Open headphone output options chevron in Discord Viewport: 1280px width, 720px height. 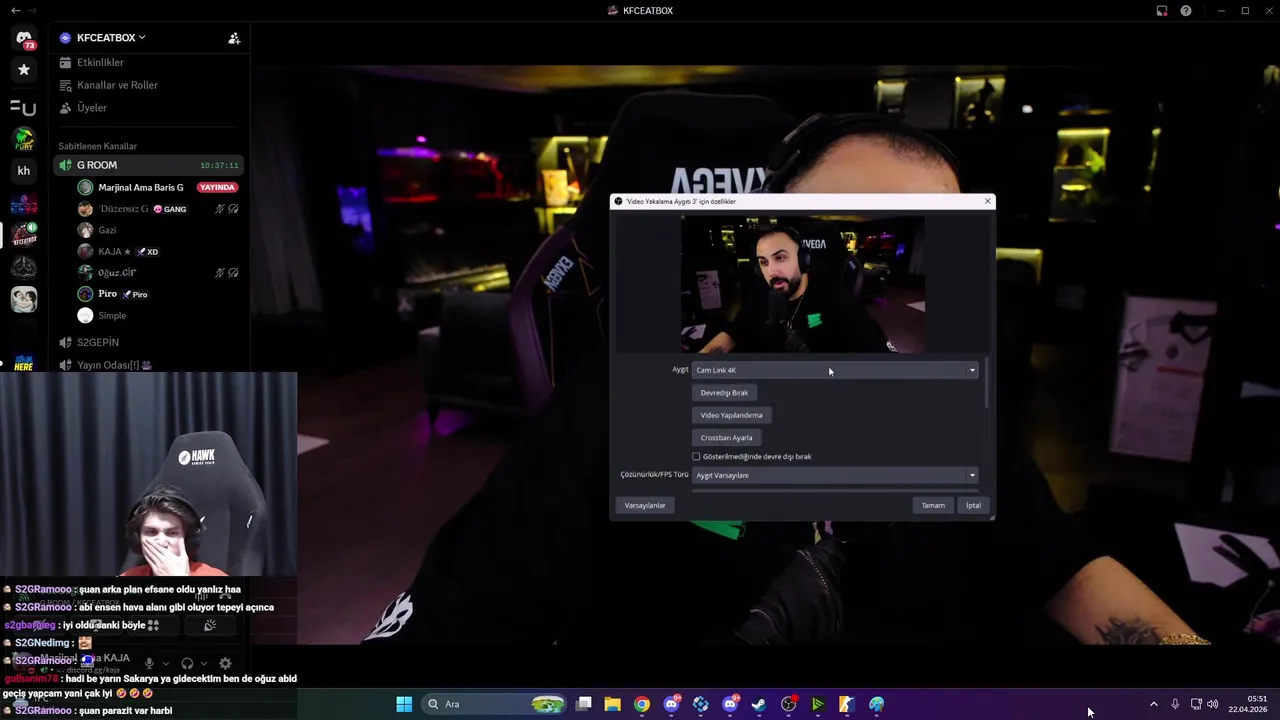[x=204, y=663]
